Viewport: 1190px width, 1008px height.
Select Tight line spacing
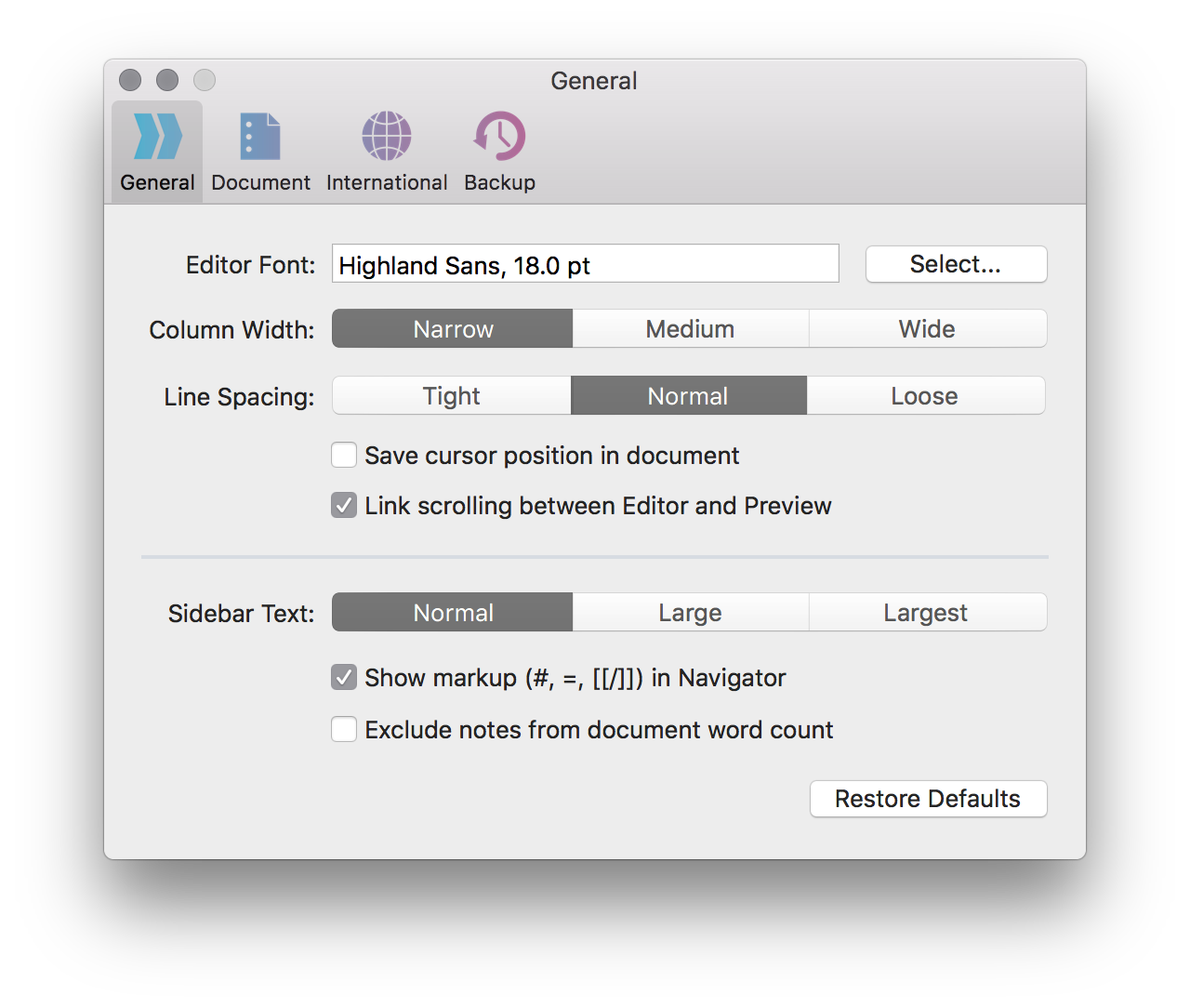[451, 395]
